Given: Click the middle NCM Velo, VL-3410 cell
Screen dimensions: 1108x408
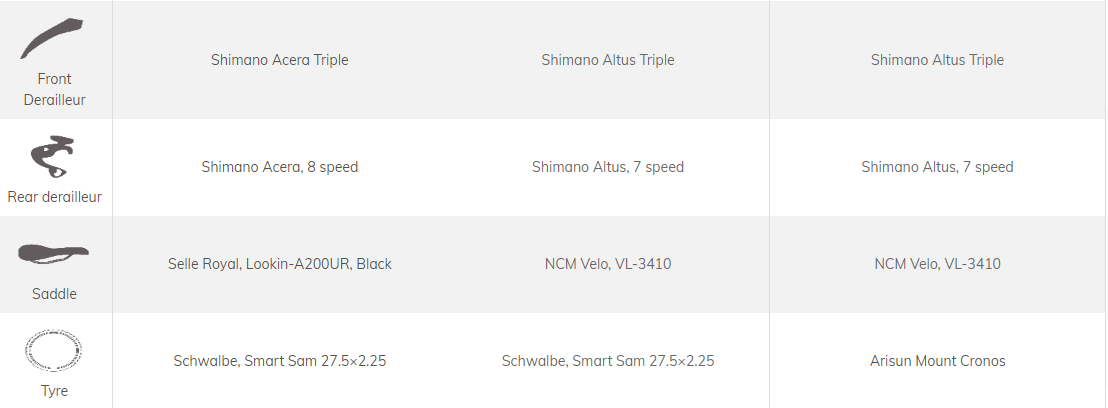Looking at the screenshot, I should tap(608, 264).
